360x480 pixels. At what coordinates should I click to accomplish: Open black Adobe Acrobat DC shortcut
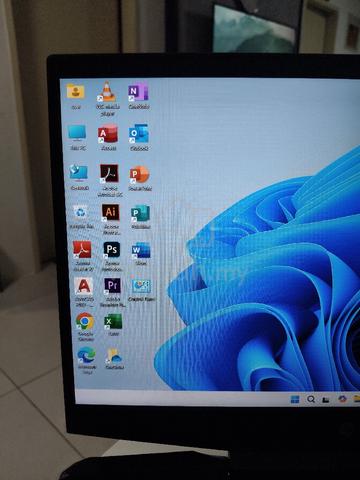(x=109, y=173)
